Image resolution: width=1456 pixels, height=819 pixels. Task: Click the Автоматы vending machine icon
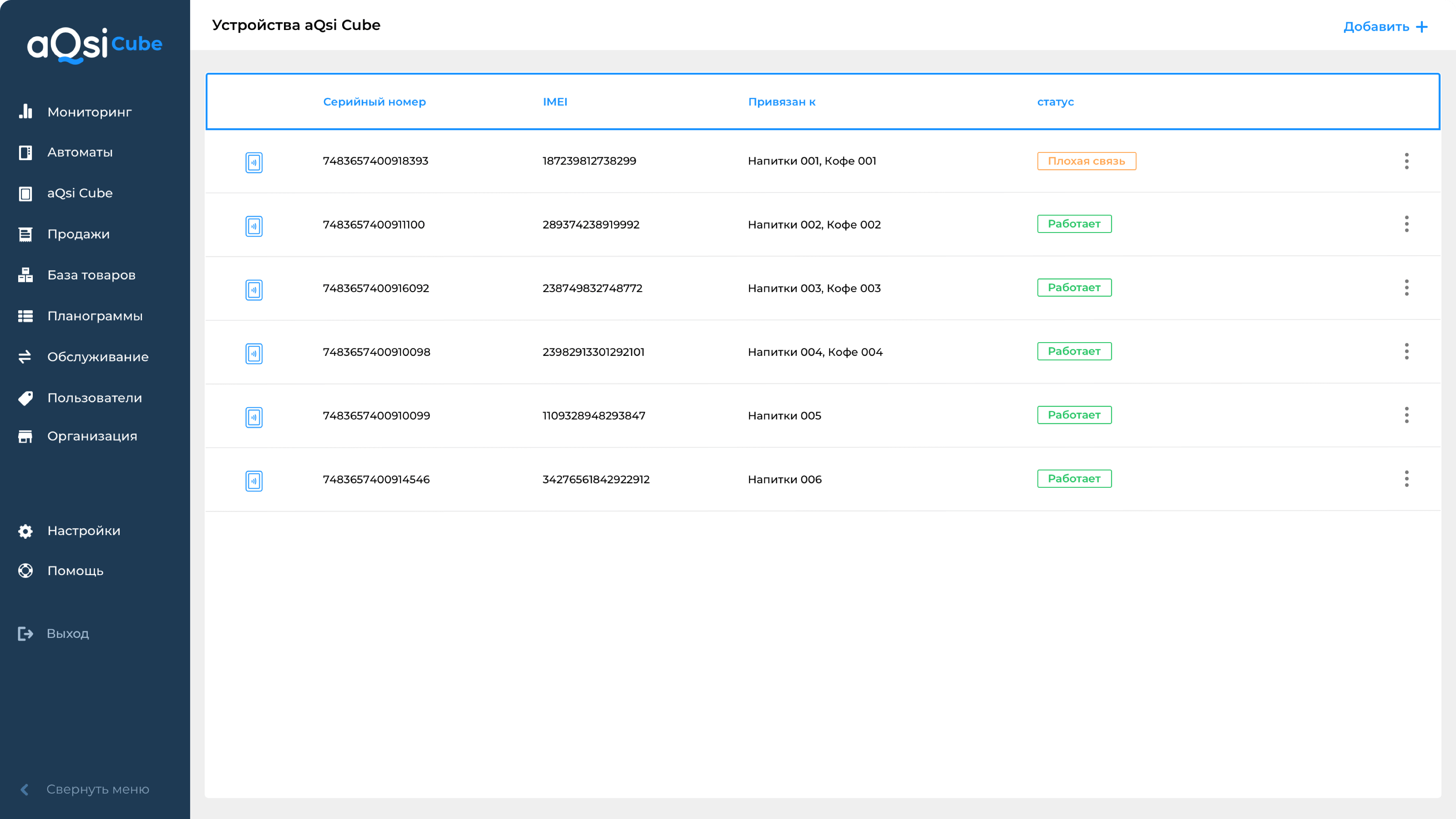(25, 152)
